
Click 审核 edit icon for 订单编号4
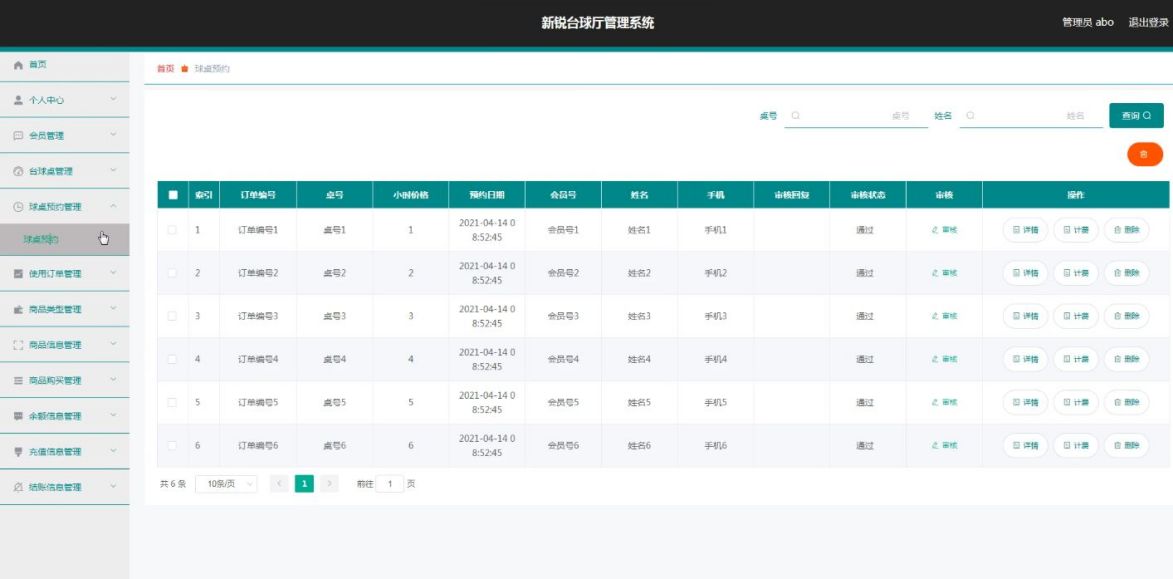tap(934, 359)
